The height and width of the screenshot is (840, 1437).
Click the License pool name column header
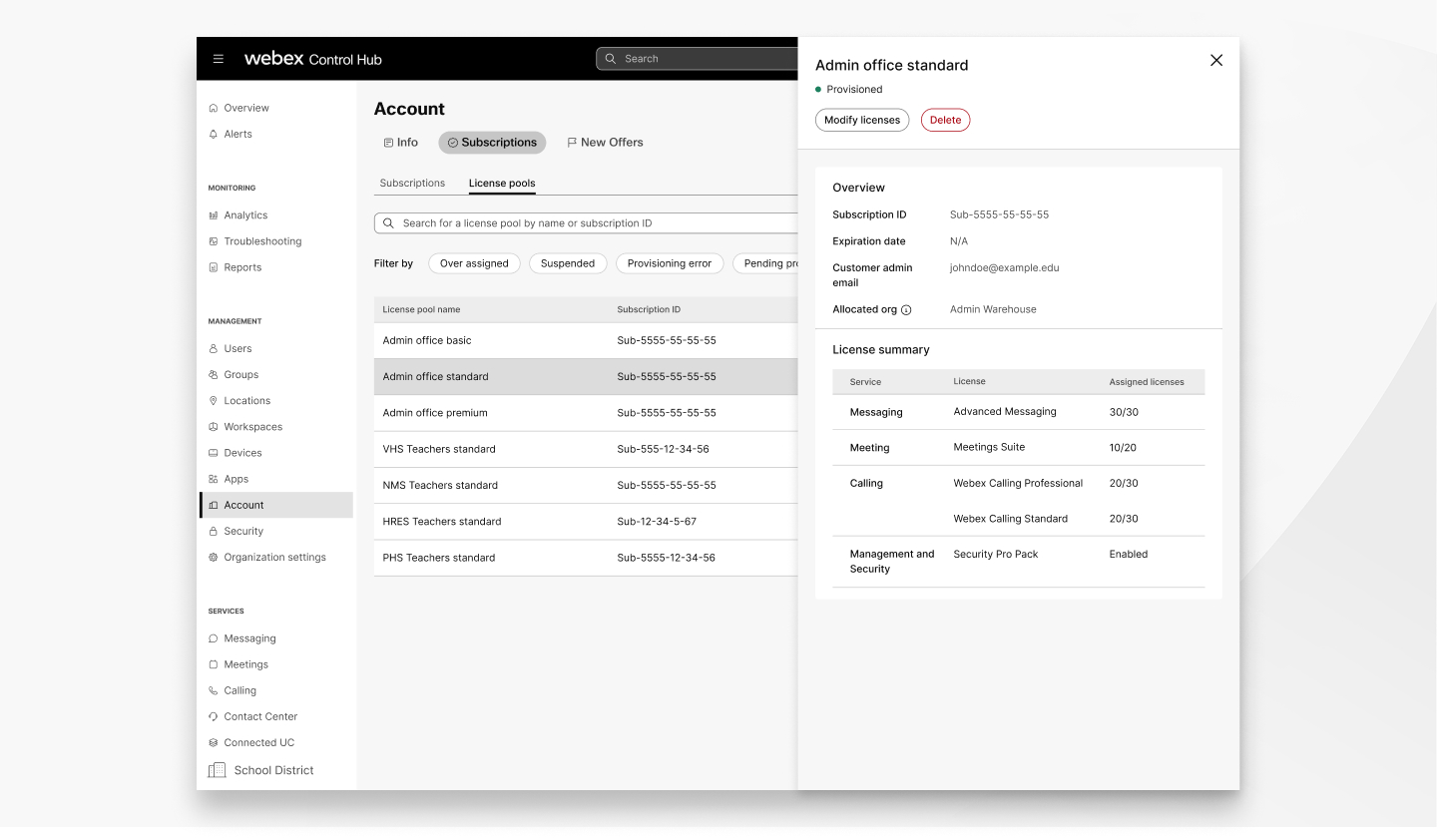(421, 309)
